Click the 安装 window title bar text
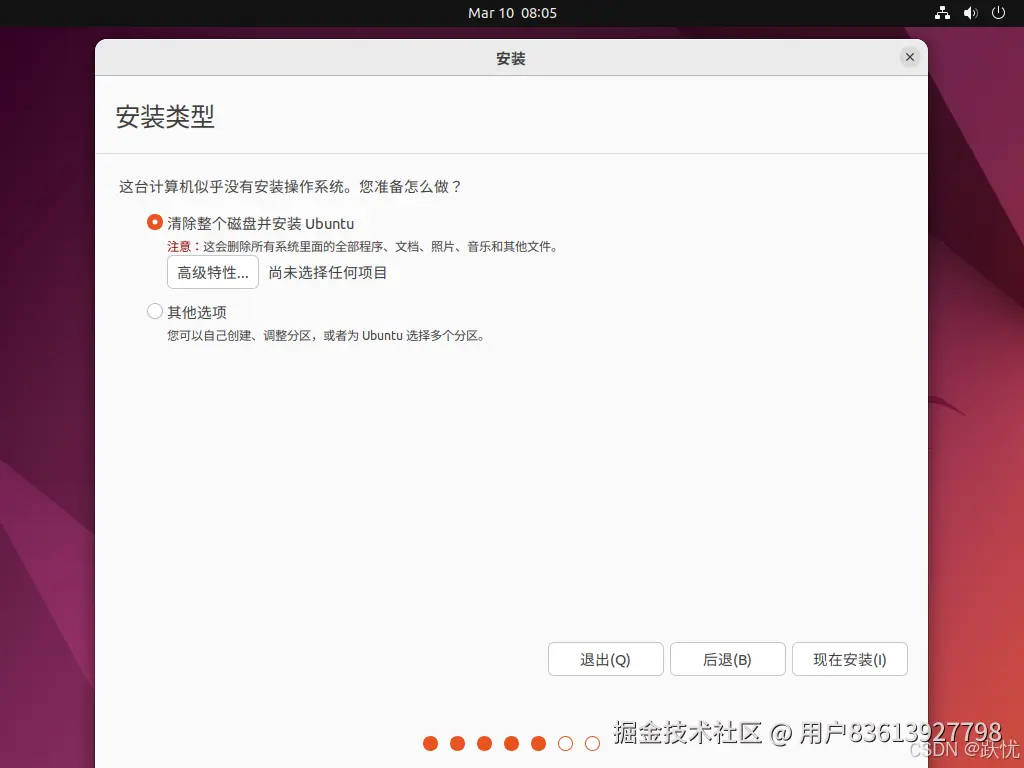Image resolution: width=1024 pixels, height=768 pixels. [x=511, y=59]
